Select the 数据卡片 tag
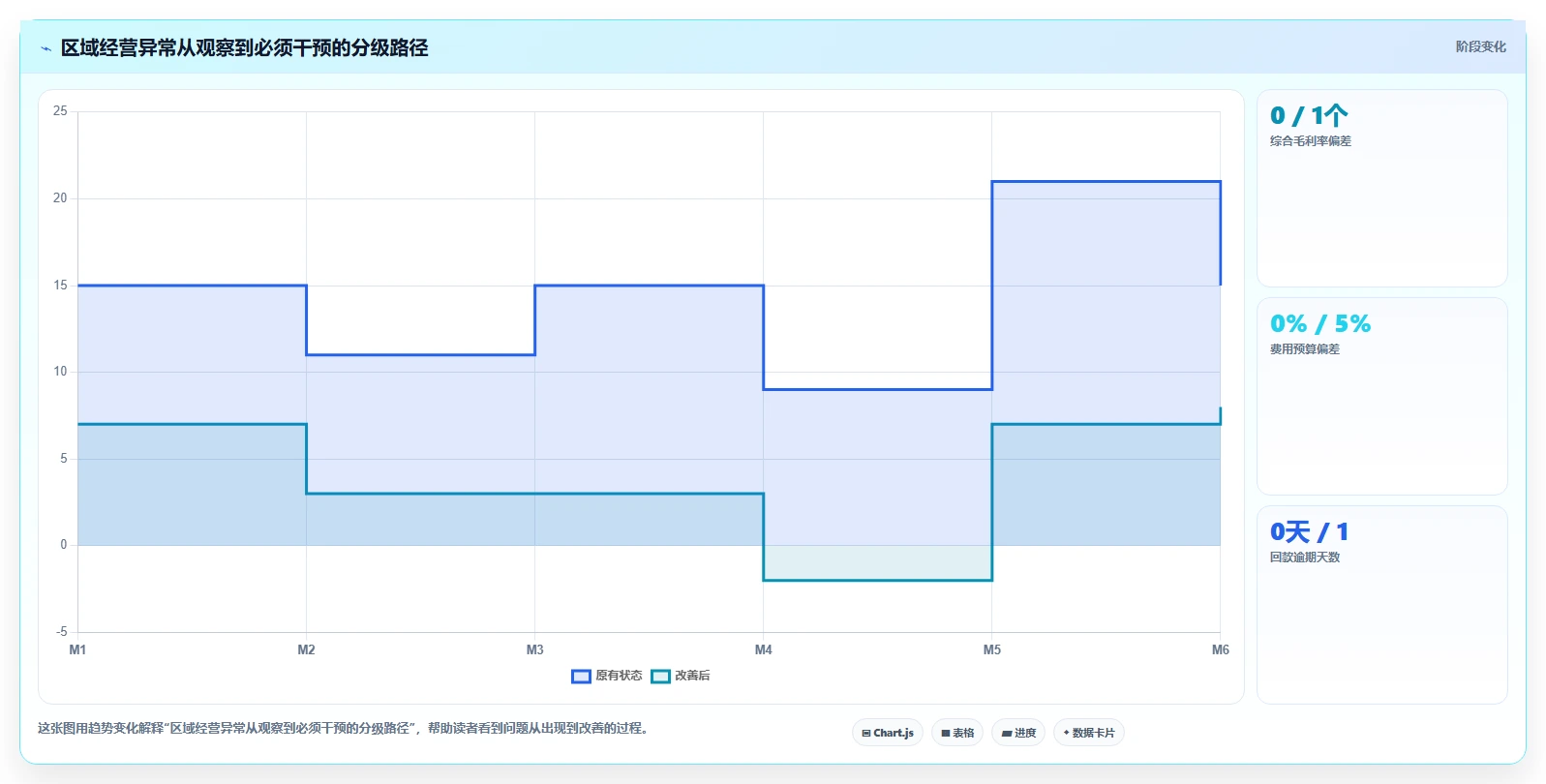The width and height of the screenshot is (1546, 784). pyautogui.click(x=1089, y=733)
